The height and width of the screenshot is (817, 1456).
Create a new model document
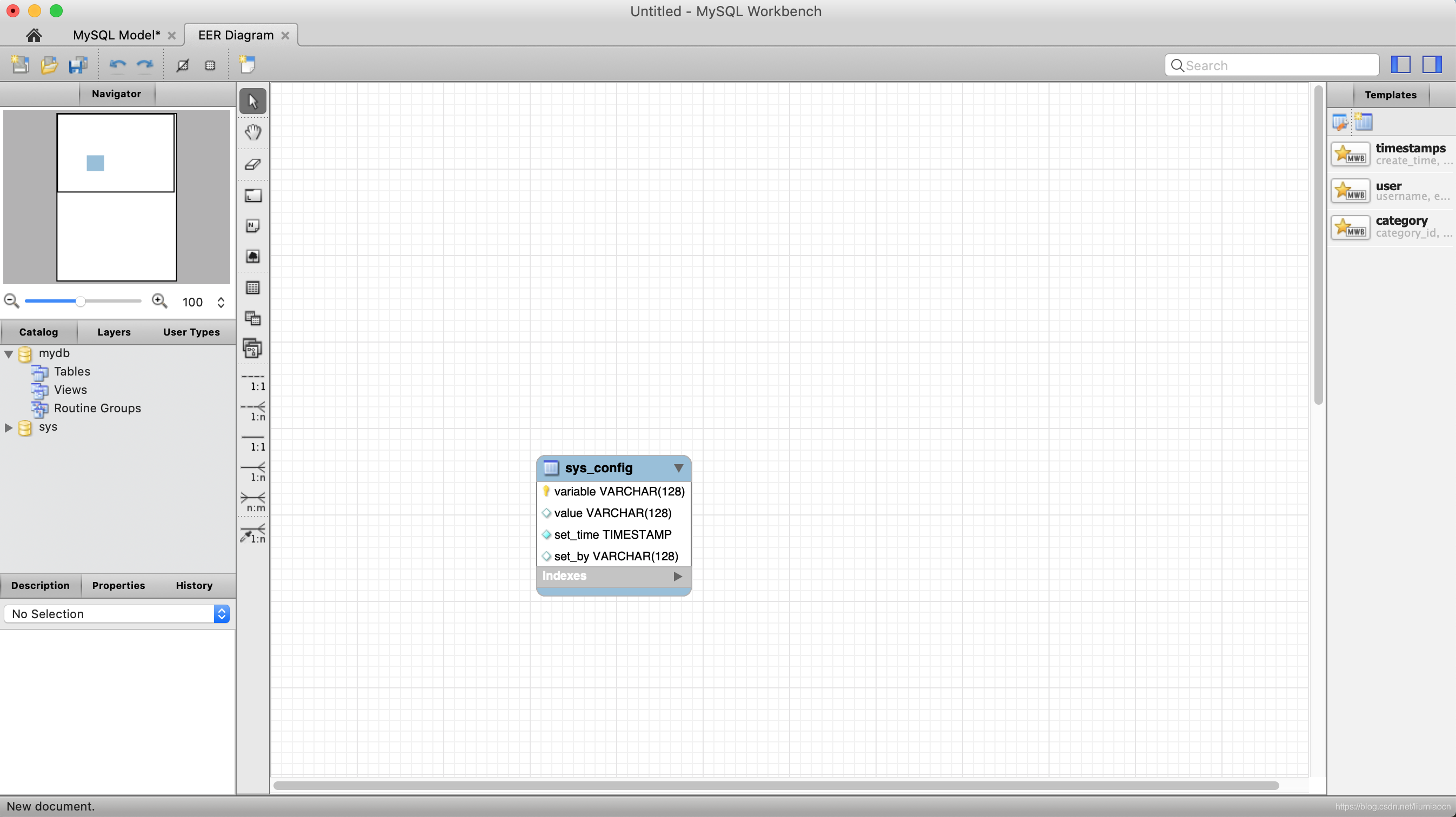(21, 65)
